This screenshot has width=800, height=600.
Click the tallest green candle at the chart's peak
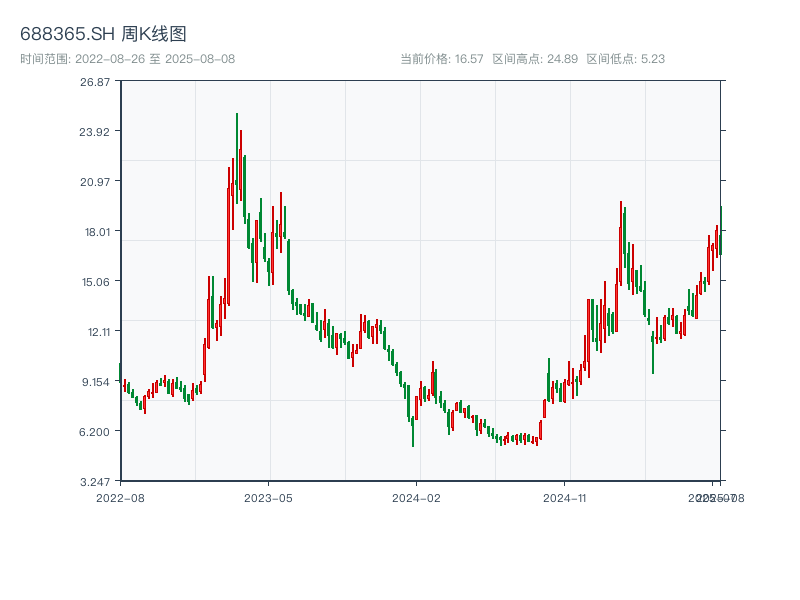[237, 158]
